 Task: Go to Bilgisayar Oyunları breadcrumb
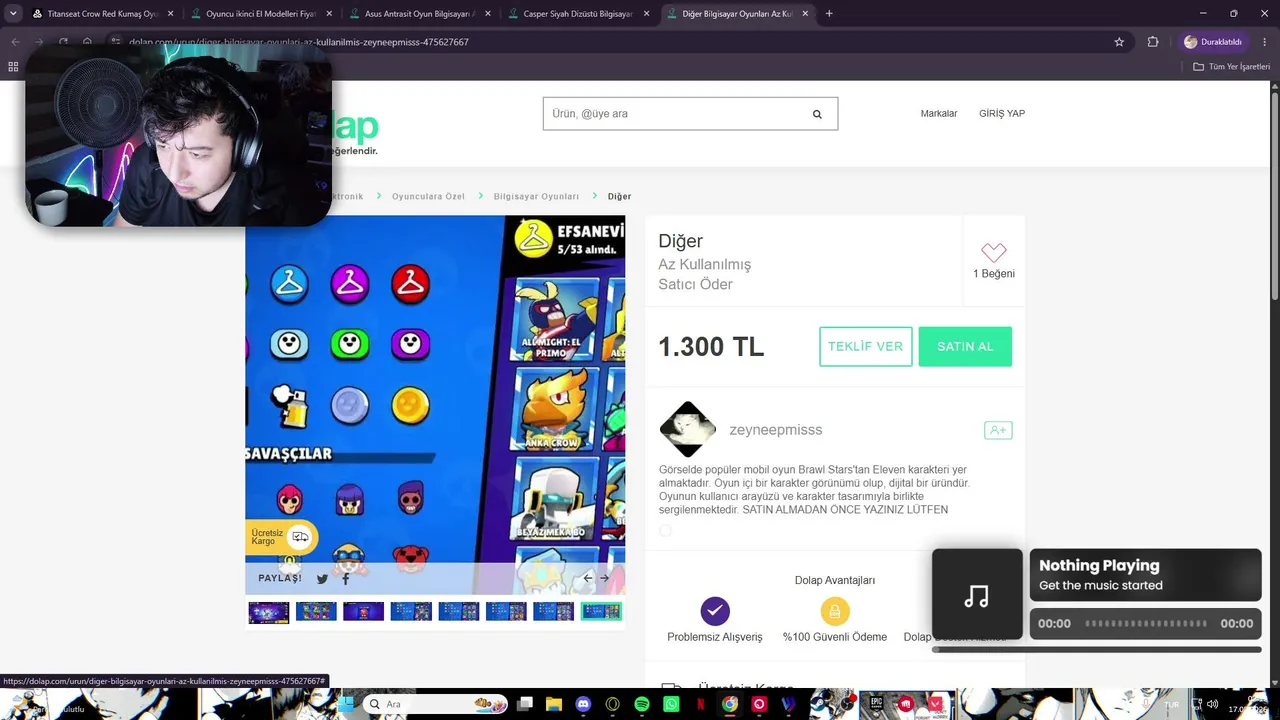(536, 196)
